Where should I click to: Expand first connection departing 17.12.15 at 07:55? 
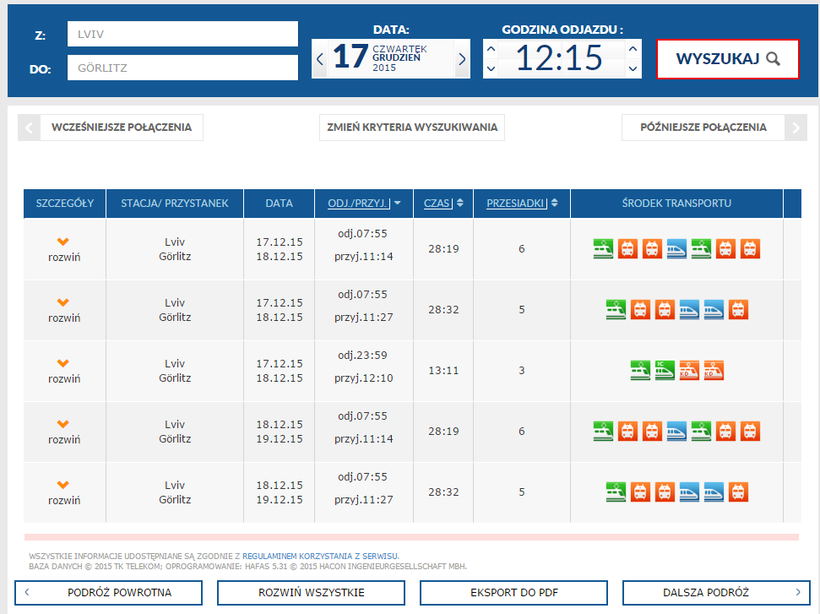pyautogui.click(x=64, y=249)
